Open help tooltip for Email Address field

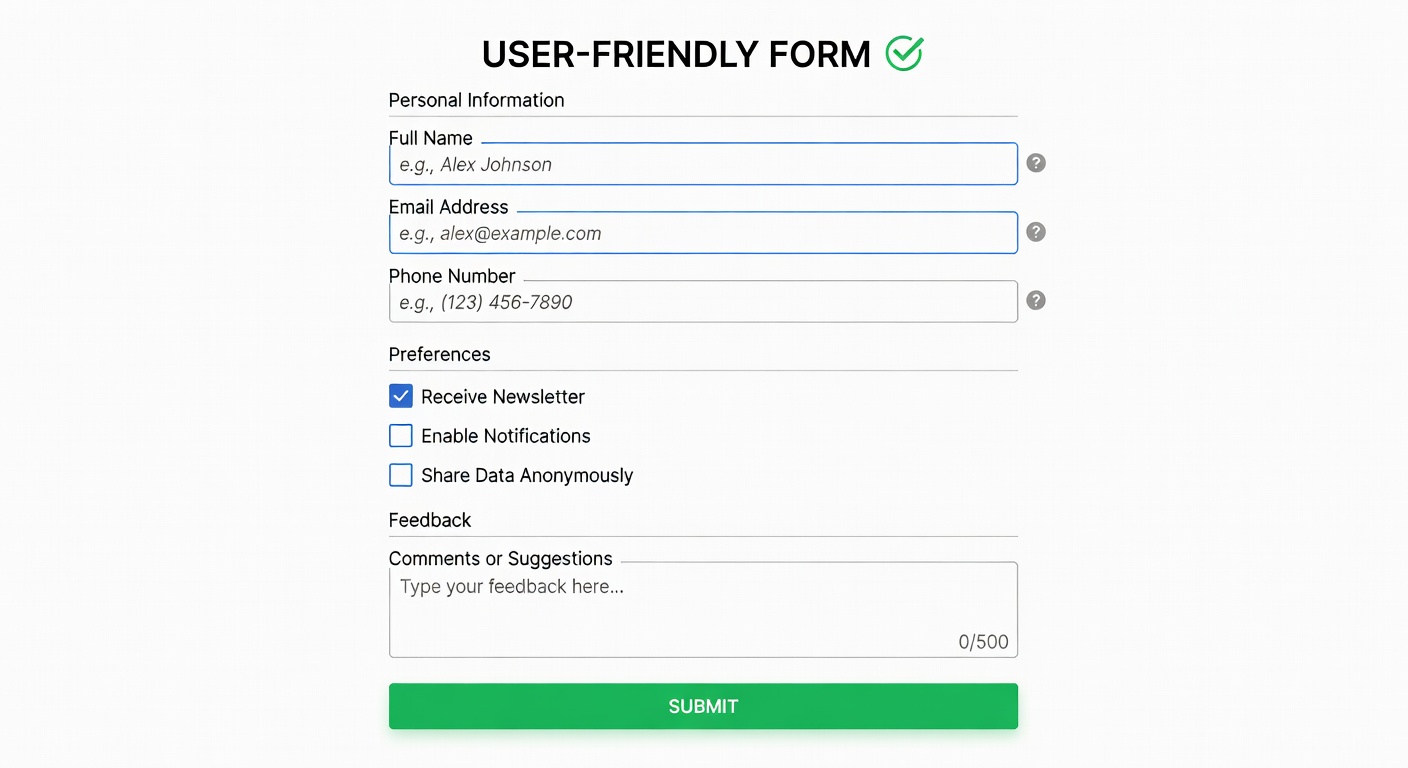tap(1036, 232)
